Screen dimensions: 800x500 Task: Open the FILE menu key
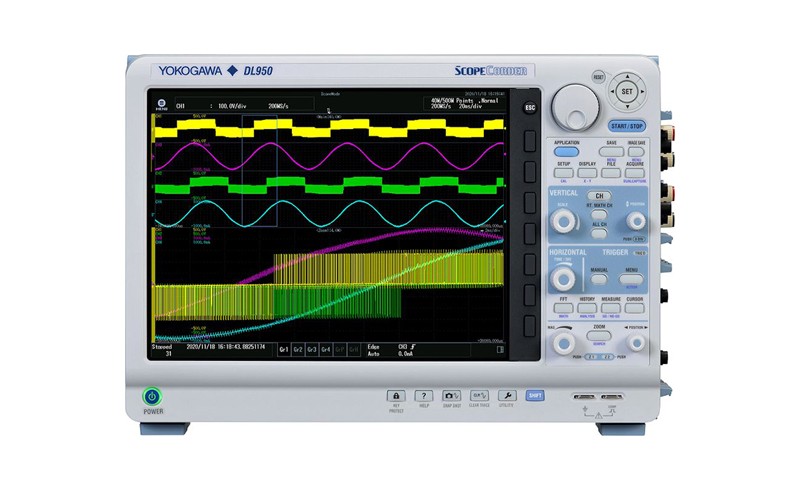tap(611, 173)
